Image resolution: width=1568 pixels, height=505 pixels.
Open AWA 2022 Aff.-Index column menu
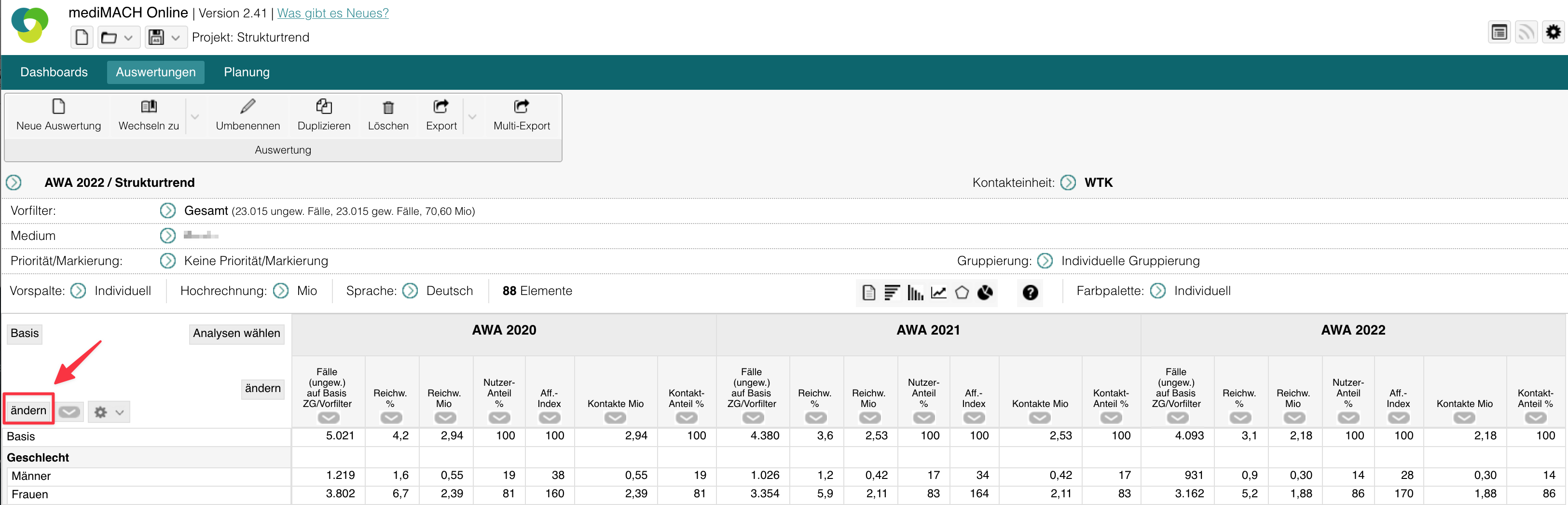click(x=1399, y=418)
